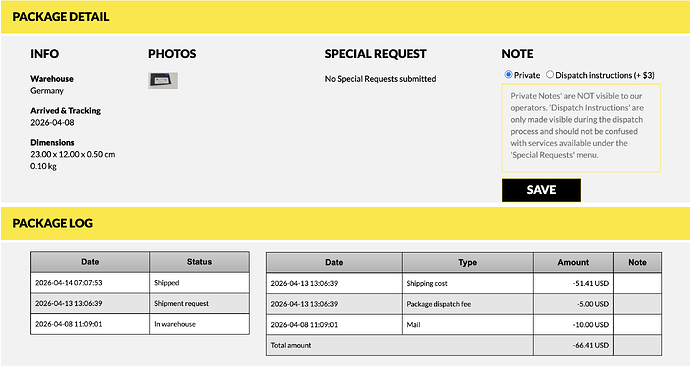Click the Germany warehouse value
The height and width of the screenshot is (366, 690).
(47, 91)
